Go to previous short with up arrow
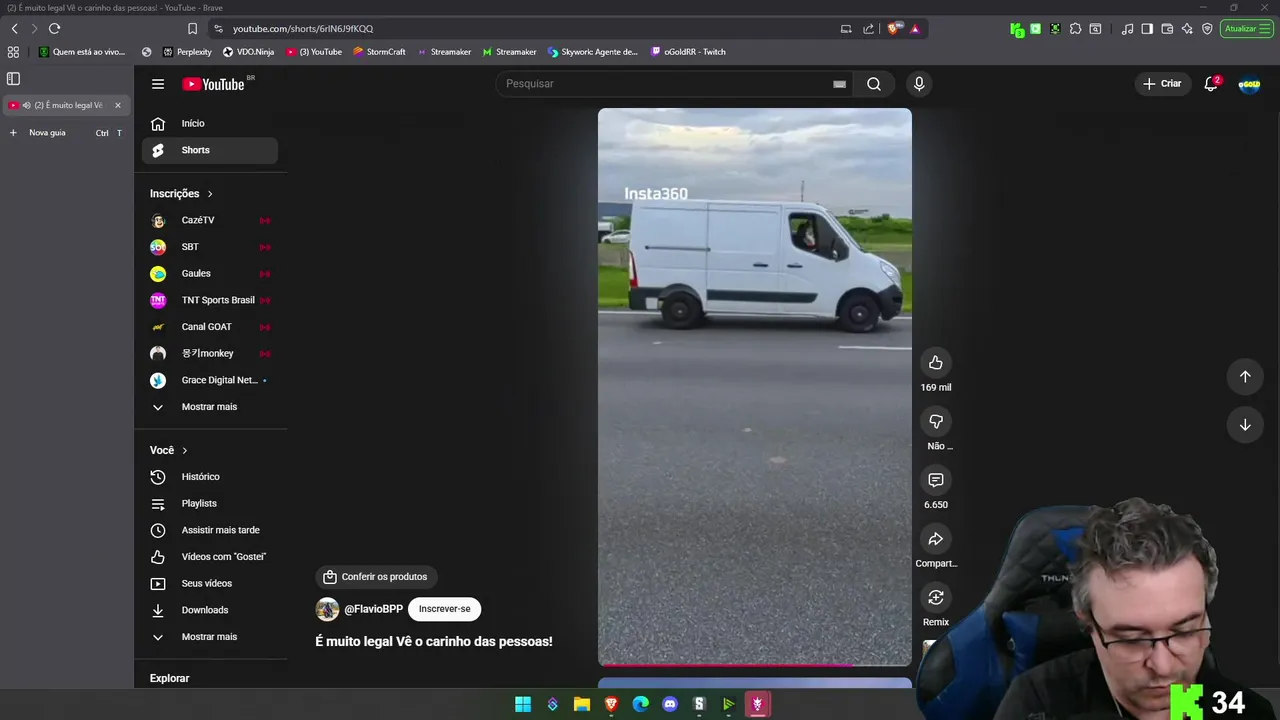Image resolution: width=1280 pixels, height=720 pixels. tap(1245, 377)
